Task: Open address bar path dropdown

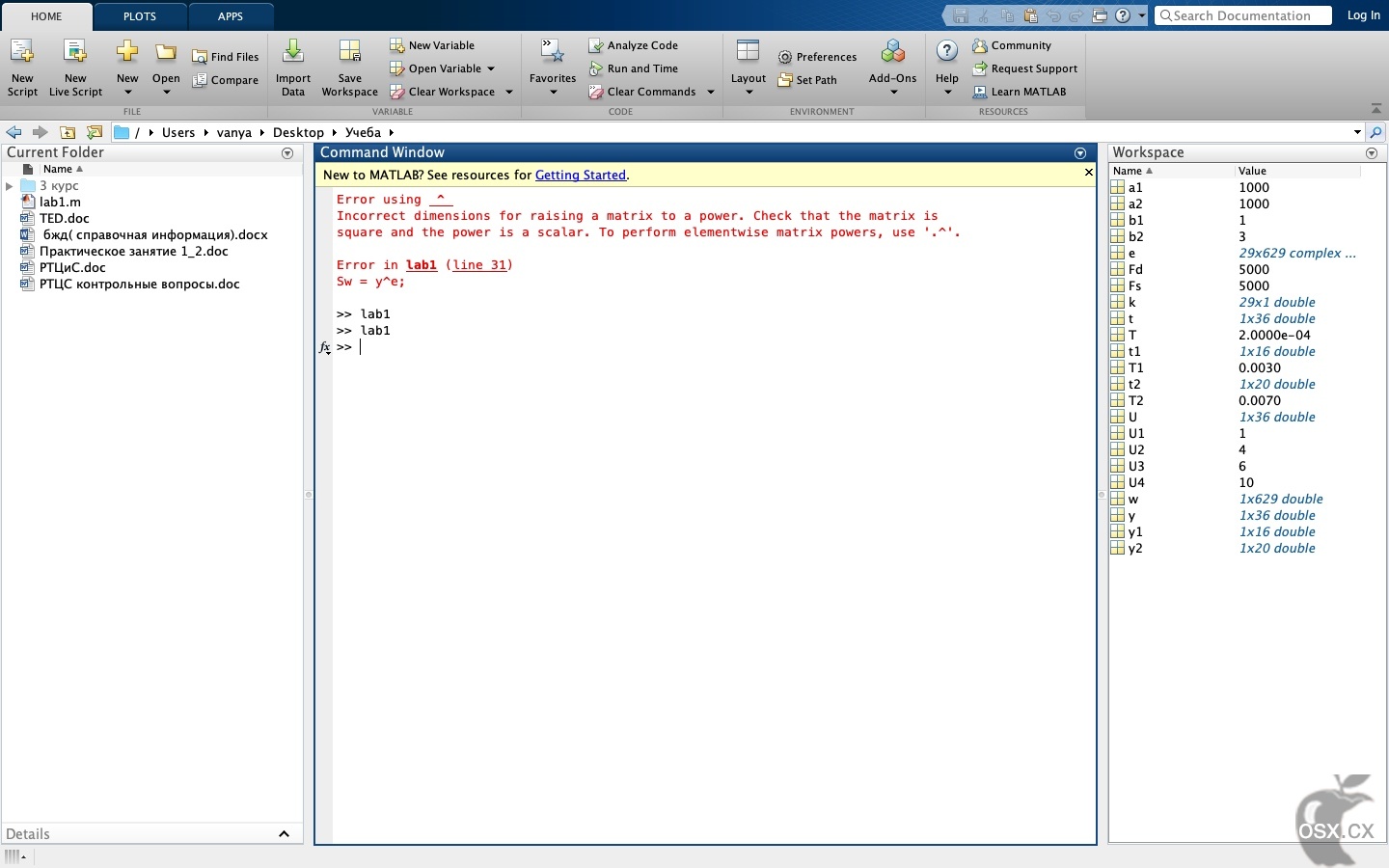Action: click(x=1357, y=132)
